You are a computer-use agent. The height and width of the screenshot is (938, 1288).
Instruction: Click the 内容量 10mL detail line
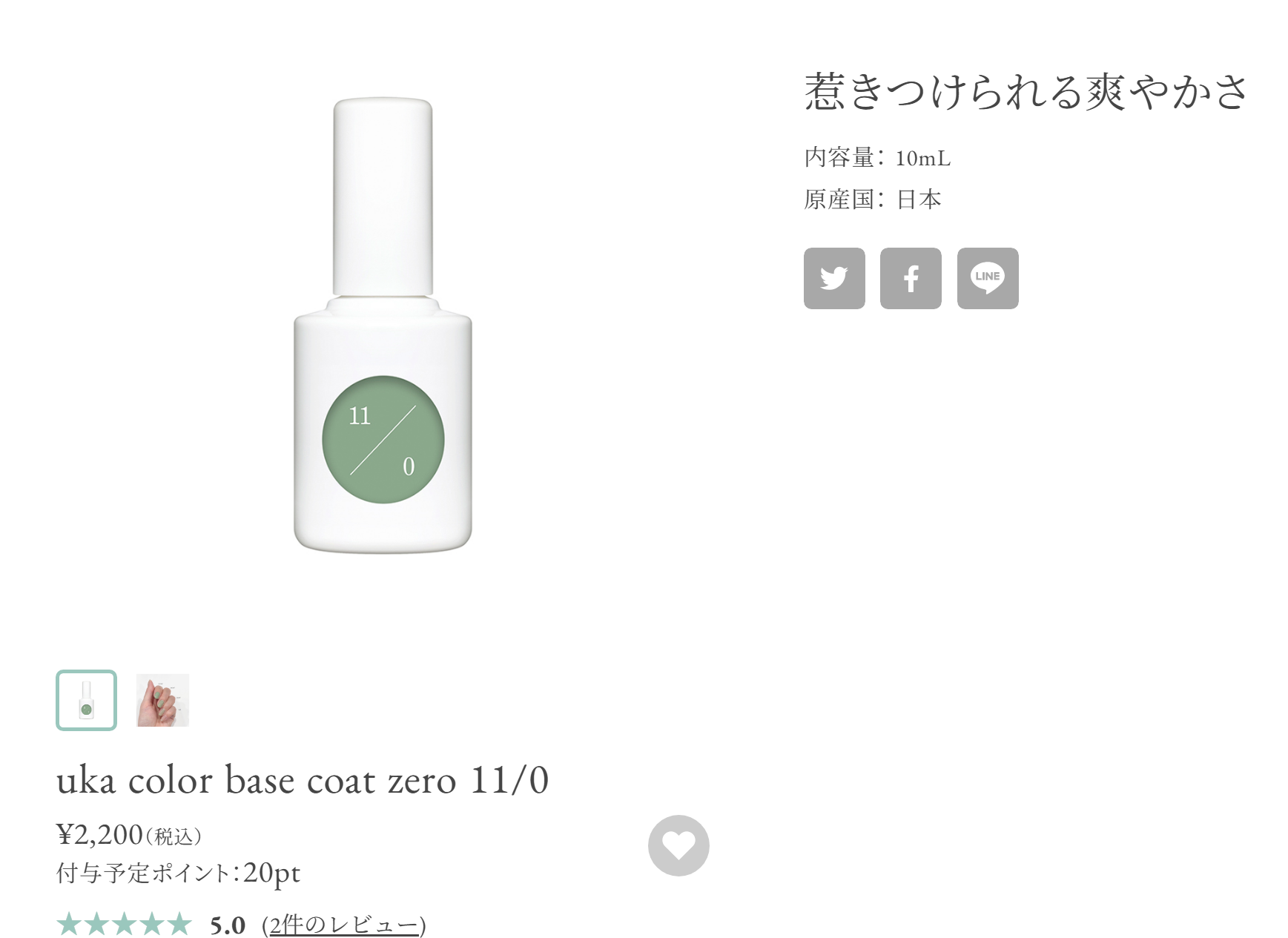(877, 158)
